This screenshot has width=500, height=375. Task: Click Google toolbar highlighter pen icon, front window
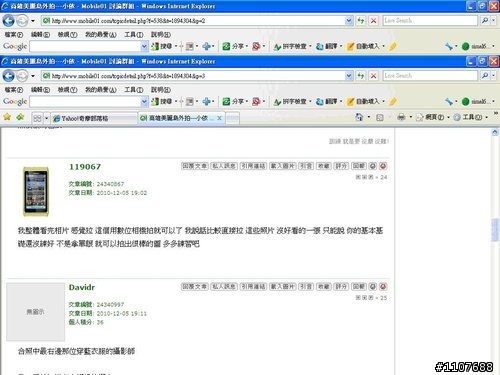point(393,101)
